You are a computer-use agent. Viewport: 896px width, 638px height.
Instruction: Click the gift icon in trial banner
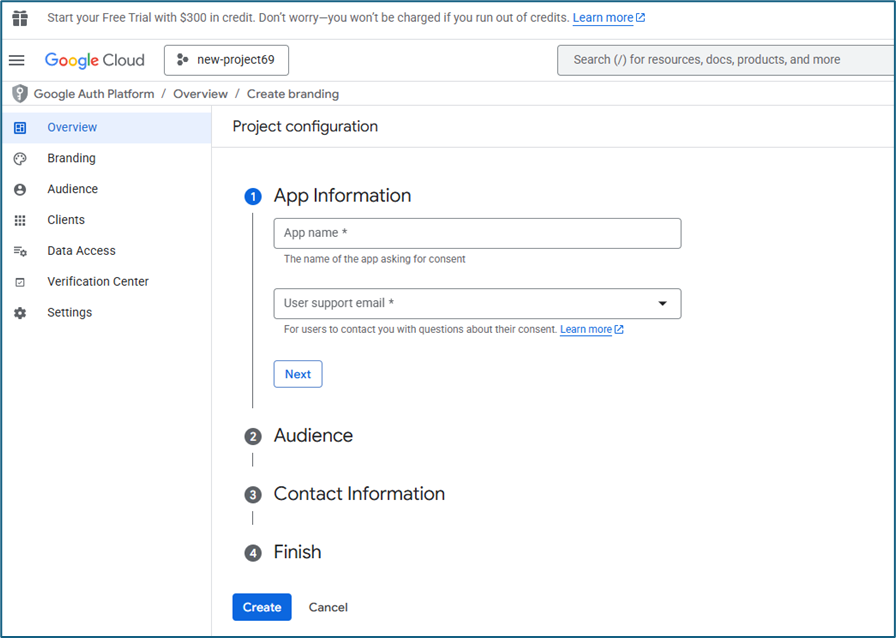[x=20, y=18]
